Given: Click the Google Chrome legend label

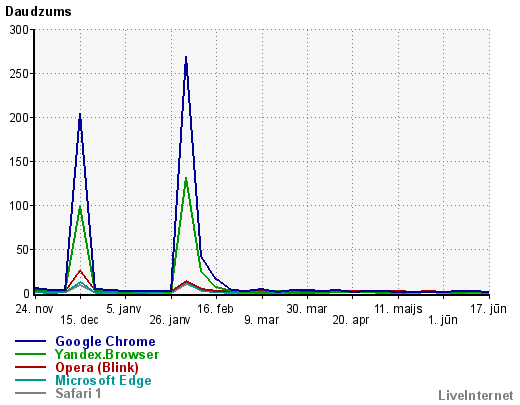Looking at the screenshot, I should click(x=105, y=341).
